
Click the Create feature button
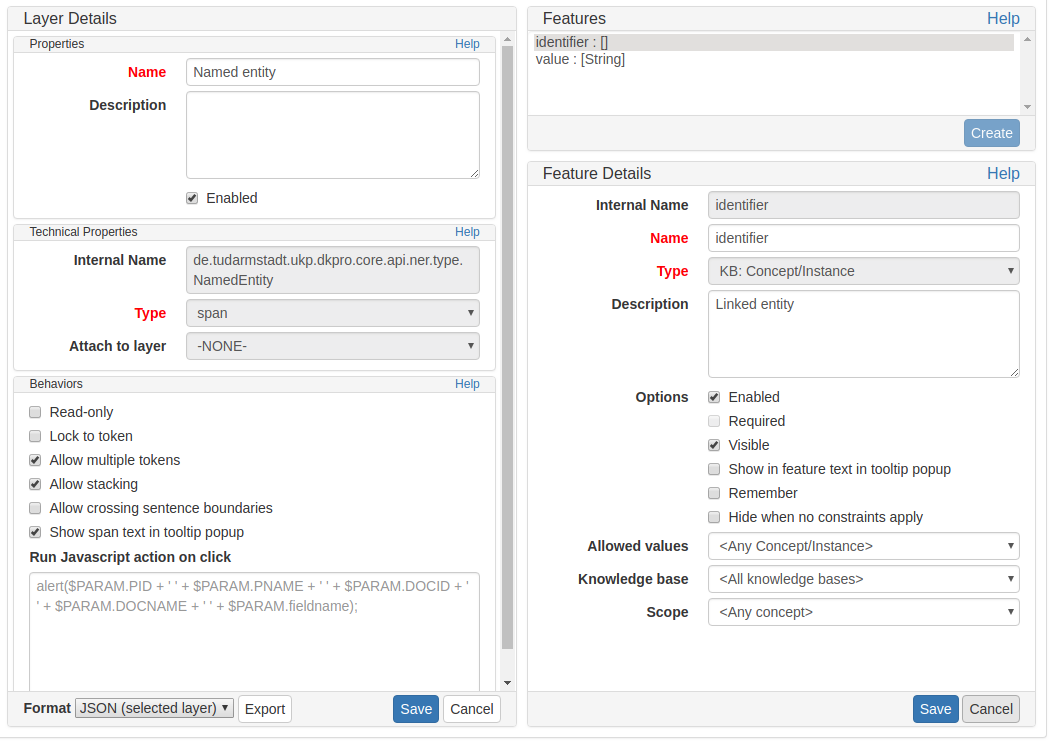click(991, 133)
